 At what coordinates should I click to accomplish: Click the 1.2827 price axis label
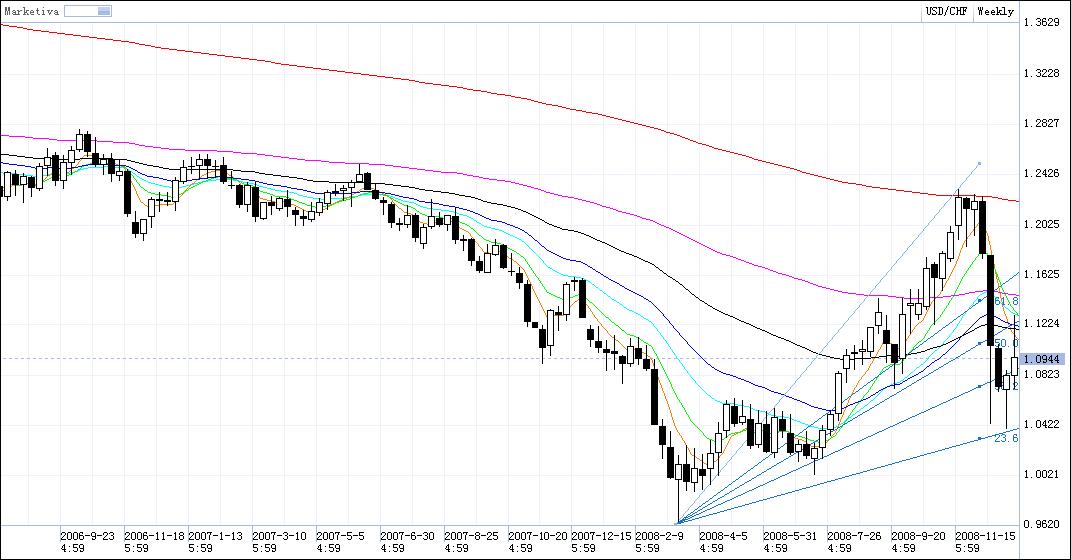pyautogui.click(x=1042, y=124)
